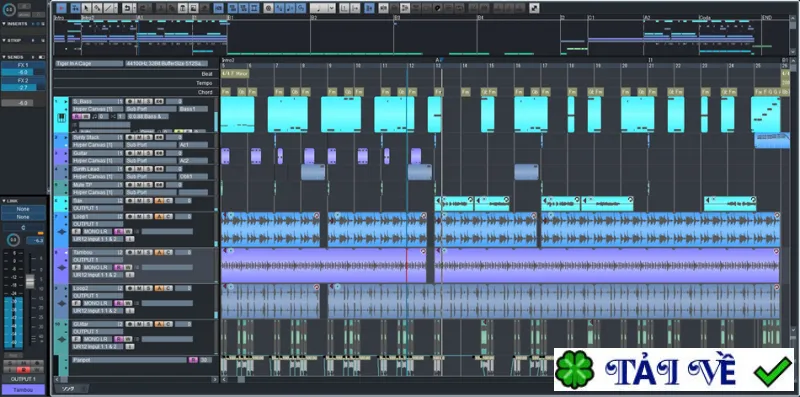Click OUTPUT 1 on the Sax track
The width and height of the screenshot is (800, 397).
tap(97, 208)
